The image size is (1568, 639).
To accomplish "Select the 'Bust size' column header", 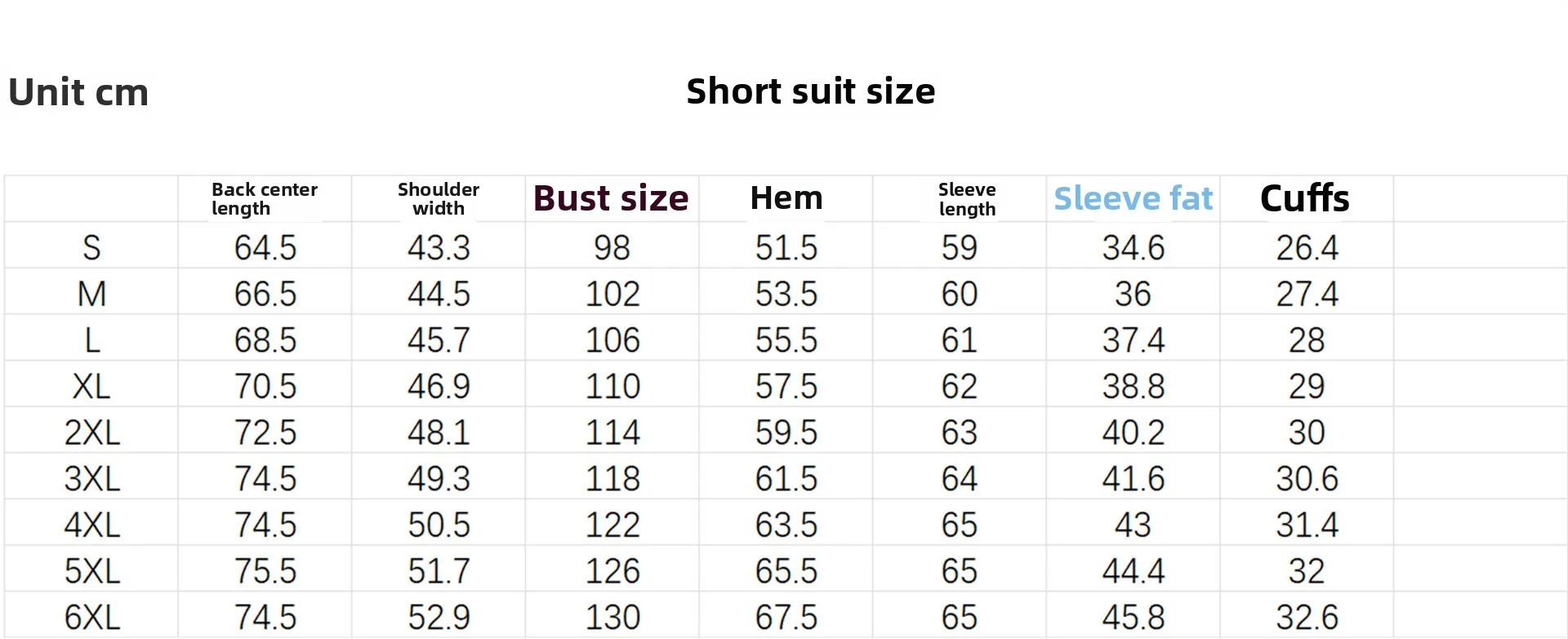I will coord(611,198).
